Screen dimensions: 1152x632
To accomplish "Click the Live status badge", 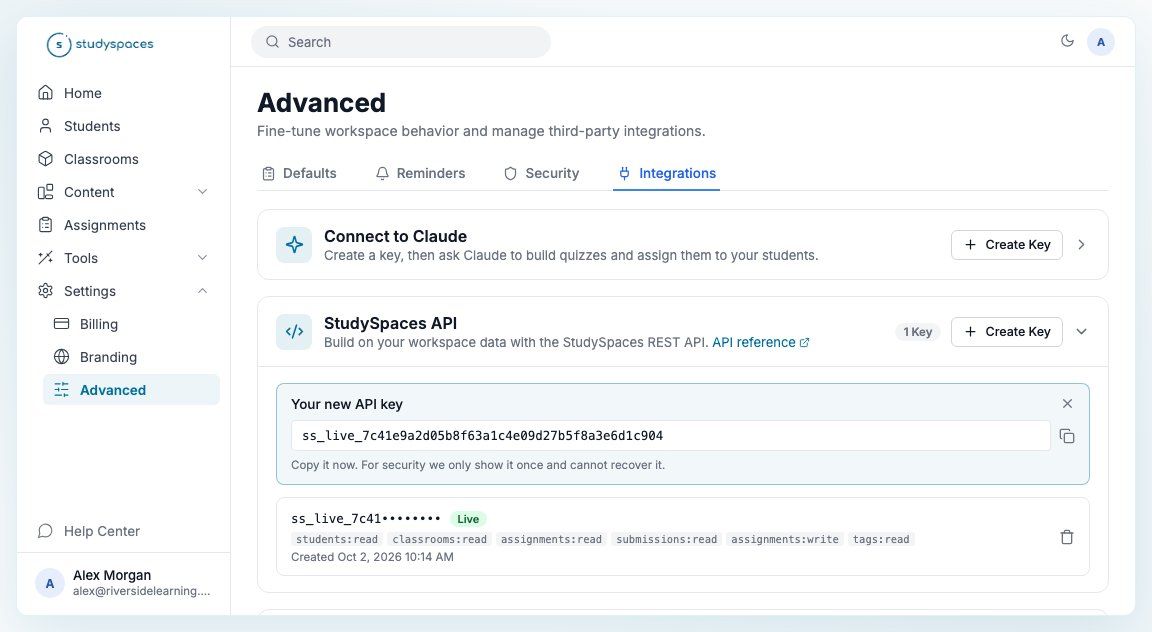I will click(x=468, y=519).
